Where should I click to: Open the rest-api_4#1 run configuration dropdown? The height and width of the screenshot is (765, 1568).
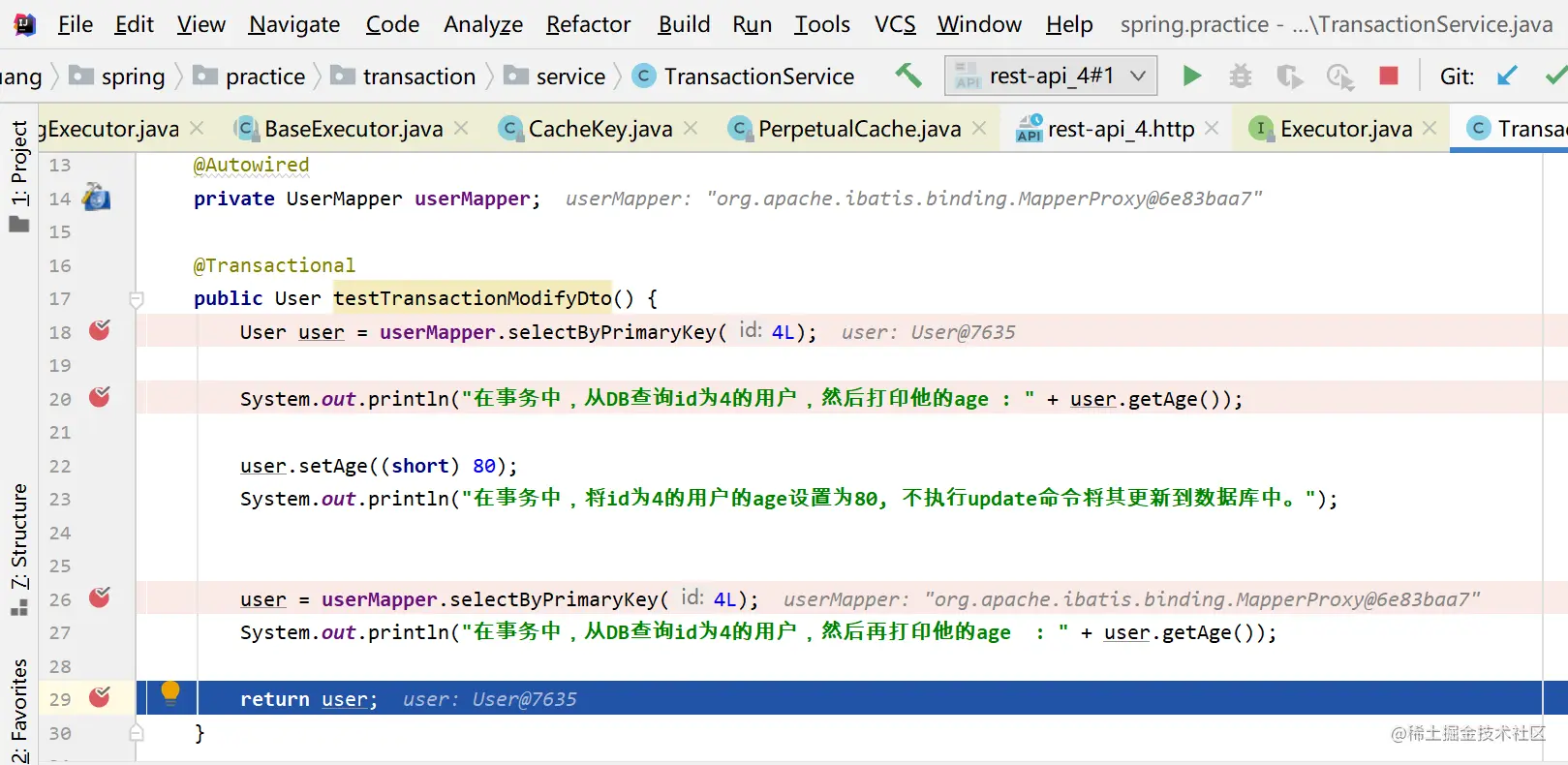tap(1051, 76)
